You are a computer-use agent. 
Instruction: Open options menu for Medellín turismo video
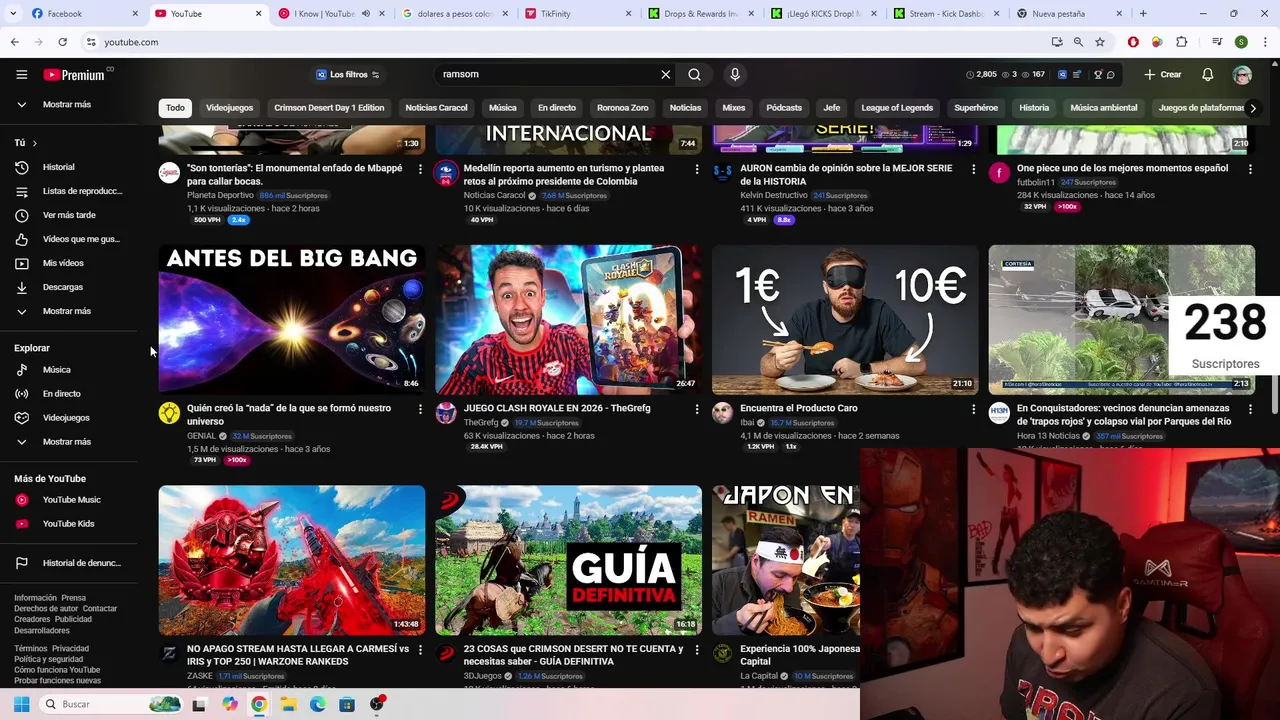coord(697,169)
